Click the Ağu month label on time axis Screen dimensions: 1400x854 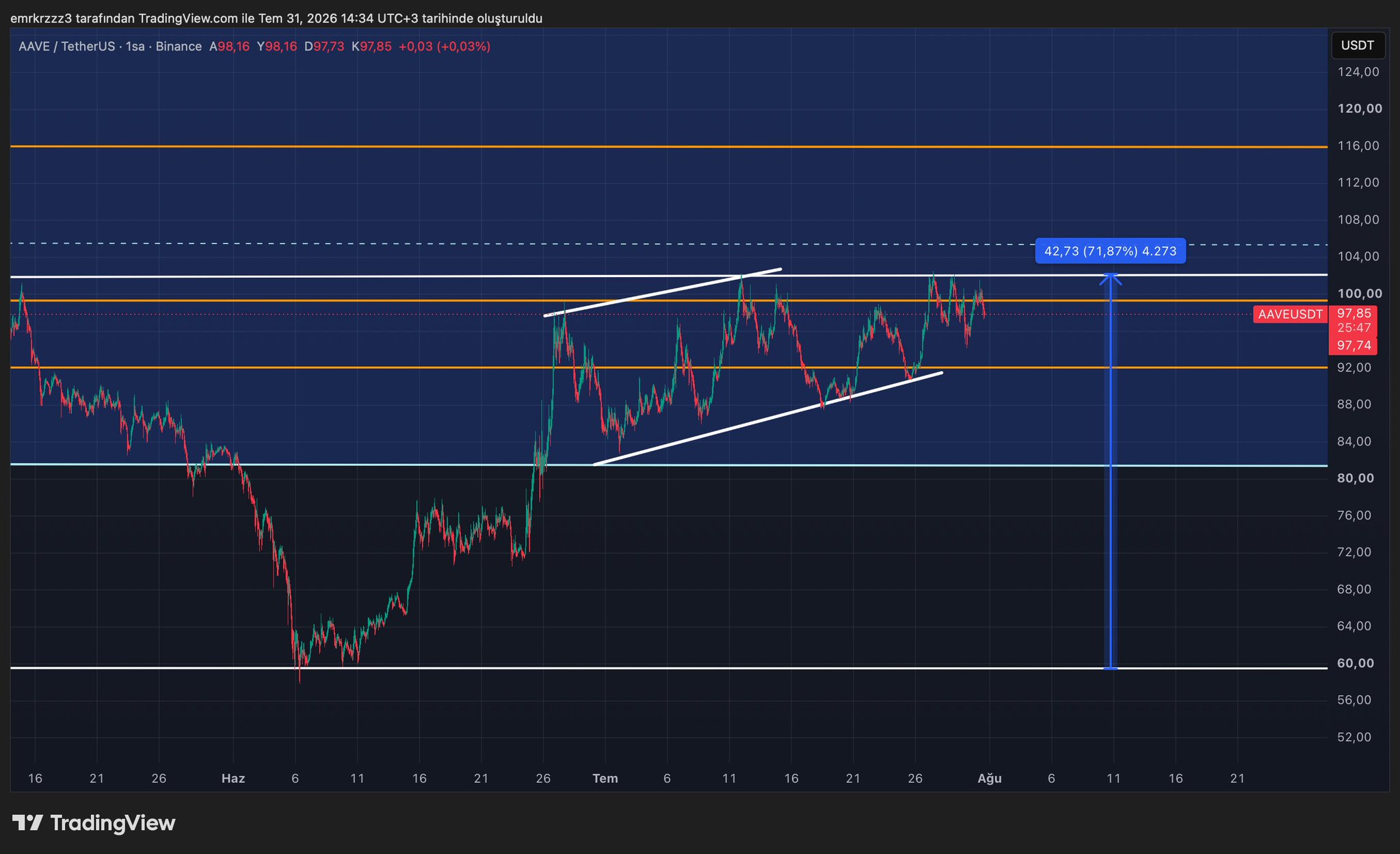click(x=990, y=779)
